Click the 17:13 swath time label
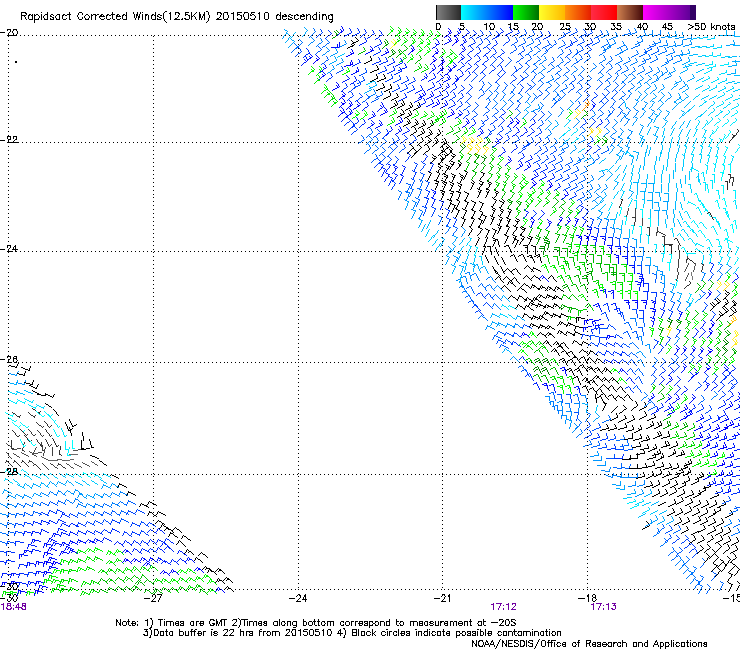Viewport: 740px width, 650px height. [x=604, y=607]
